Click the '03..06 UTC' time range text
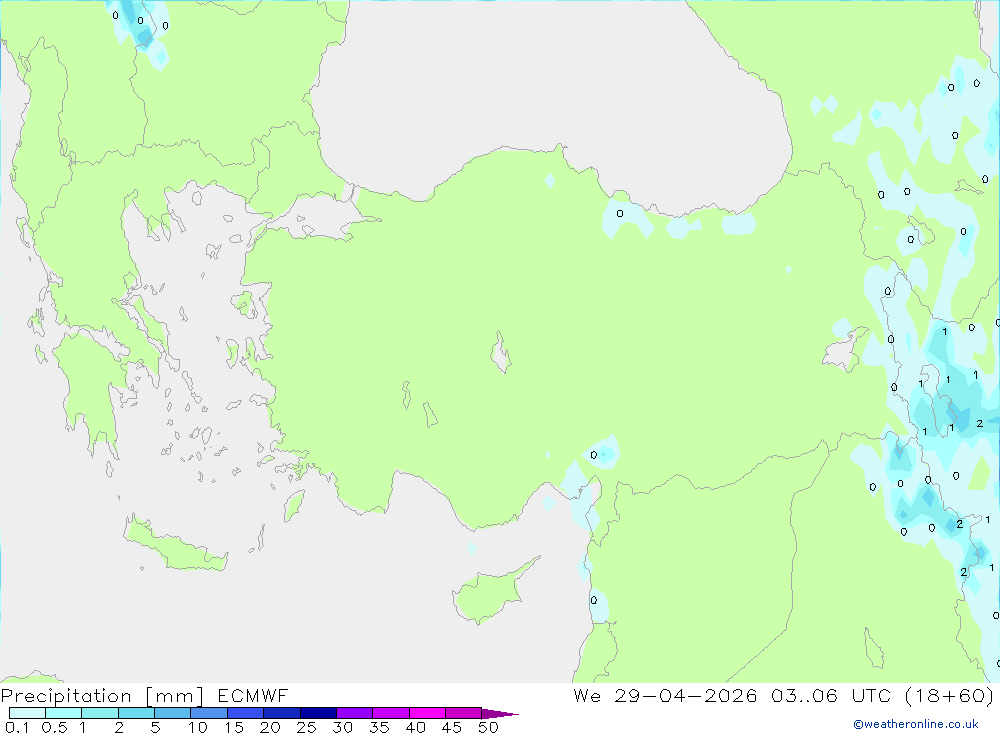This screenshot has height=733, width=1000. point(830,695)
